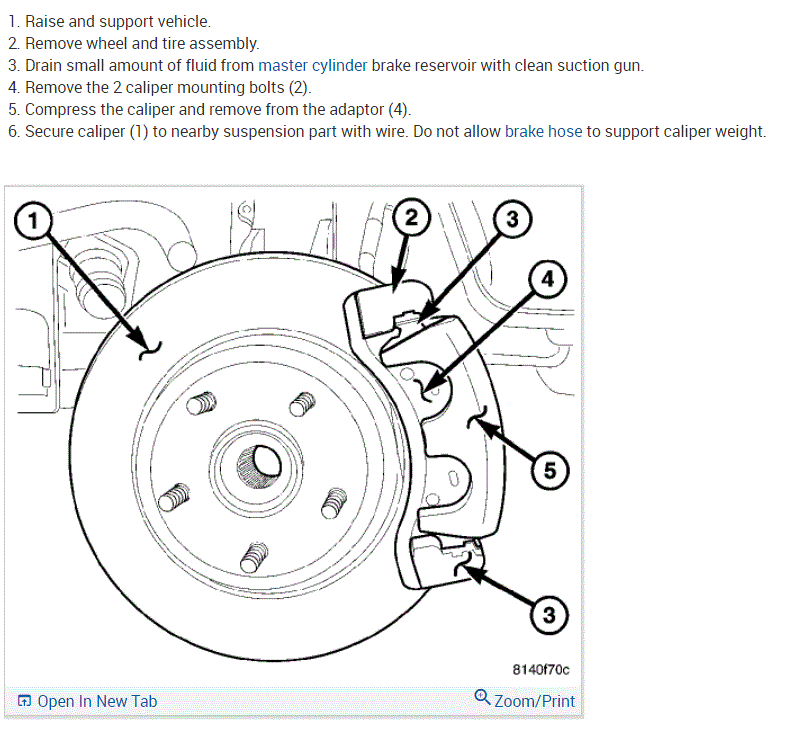Click the brake rotor diagram image

(x=294, y=436)
